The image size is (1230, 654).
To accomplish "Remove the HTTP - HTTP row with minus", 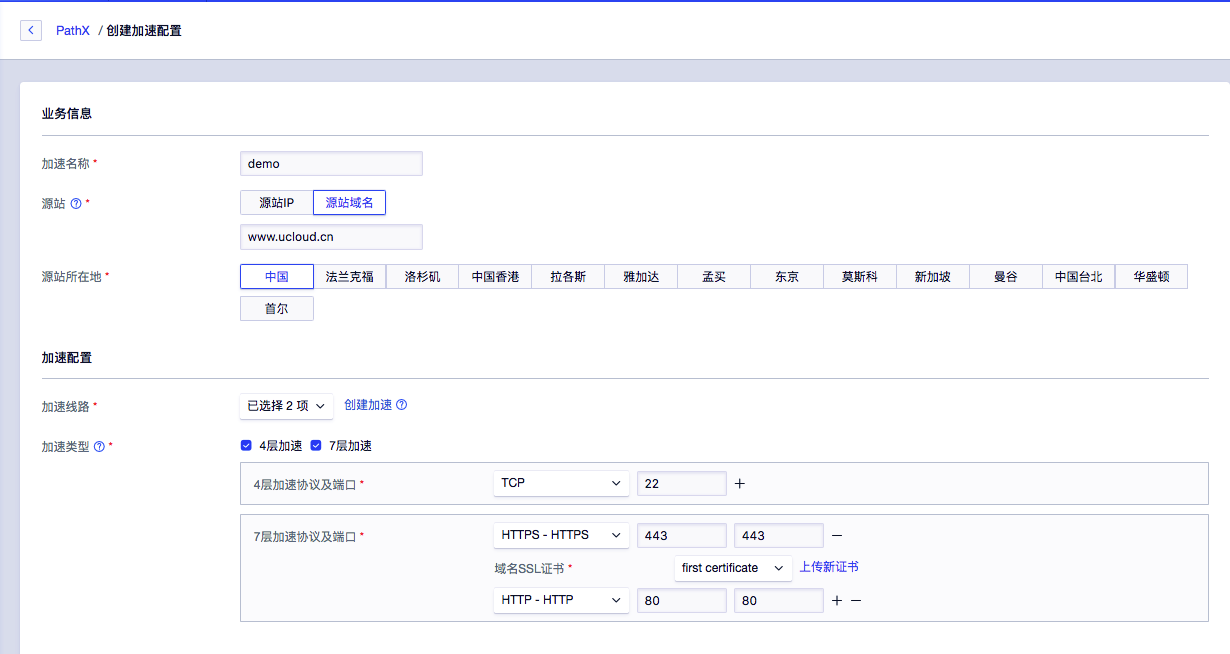I will (x=856, y=600).
